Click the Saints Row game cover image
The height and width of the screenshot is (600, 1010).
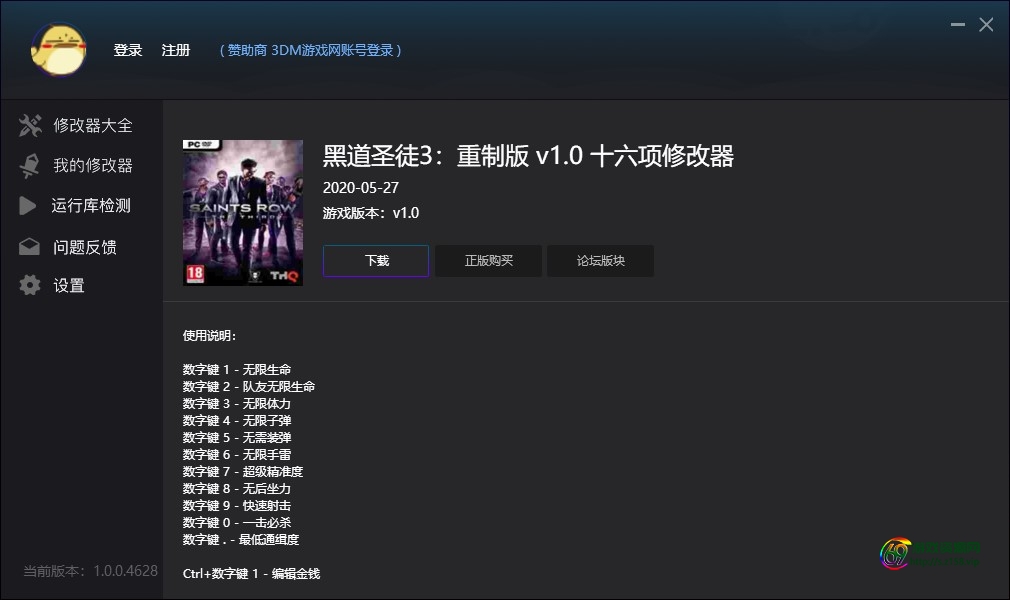tap(242, 212)
